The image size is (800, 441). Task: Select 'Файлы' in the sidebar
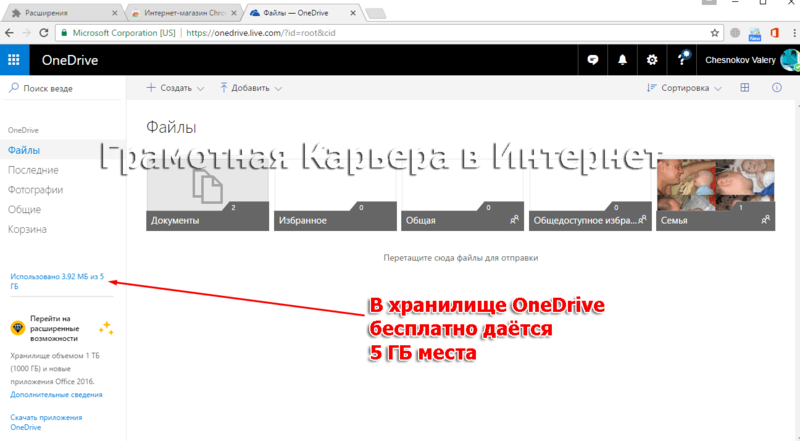pos(24,150)
